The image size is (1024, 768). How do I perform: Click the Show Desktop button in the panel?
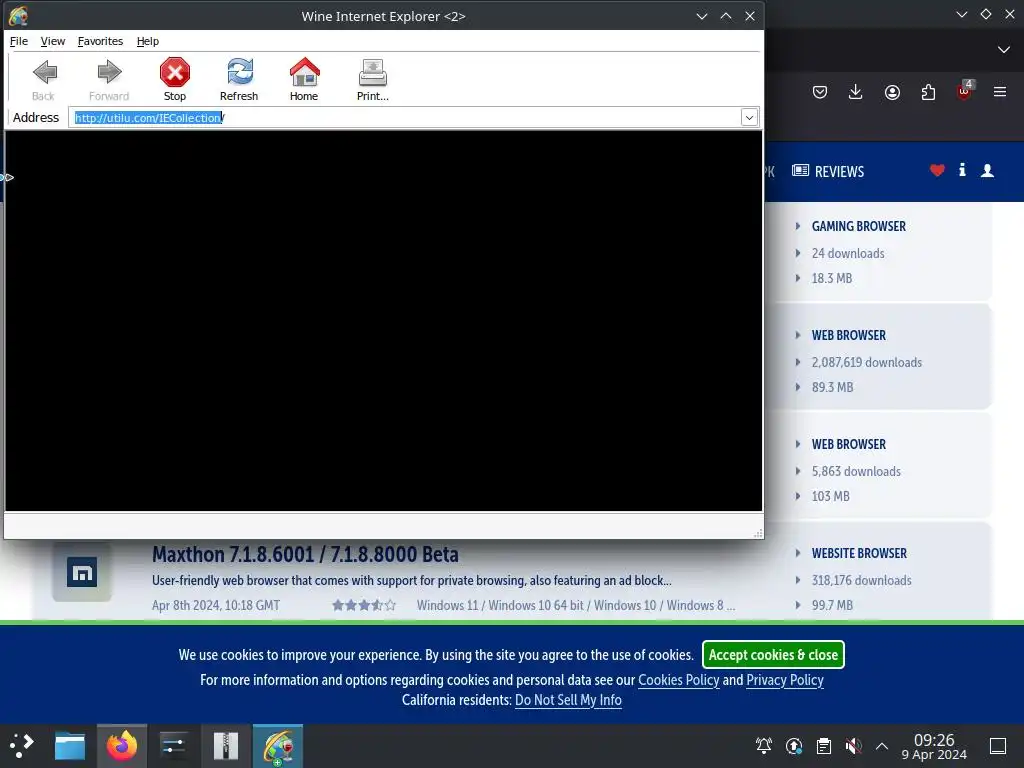point(998,745)
